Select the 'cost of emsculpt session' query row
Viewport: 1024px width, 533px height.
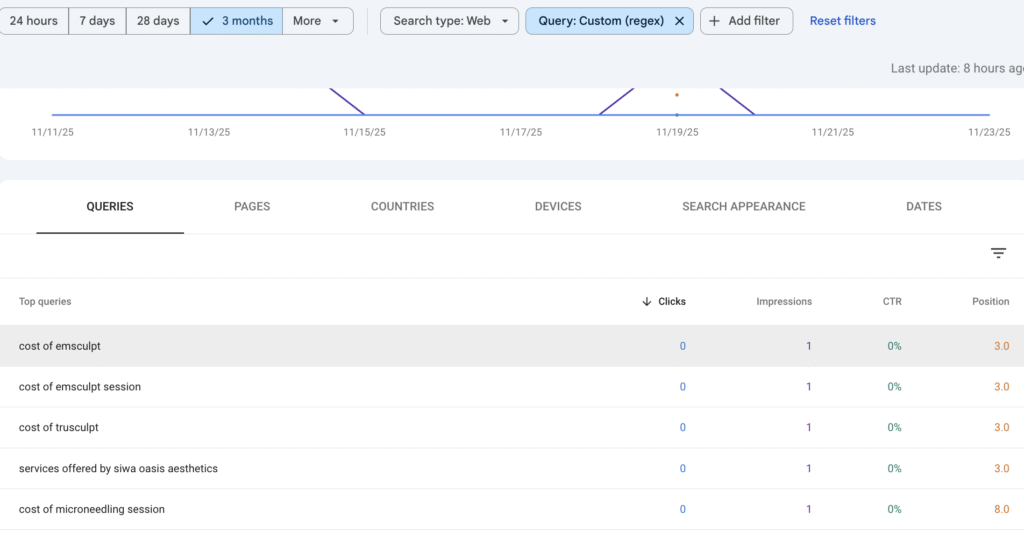80,387
